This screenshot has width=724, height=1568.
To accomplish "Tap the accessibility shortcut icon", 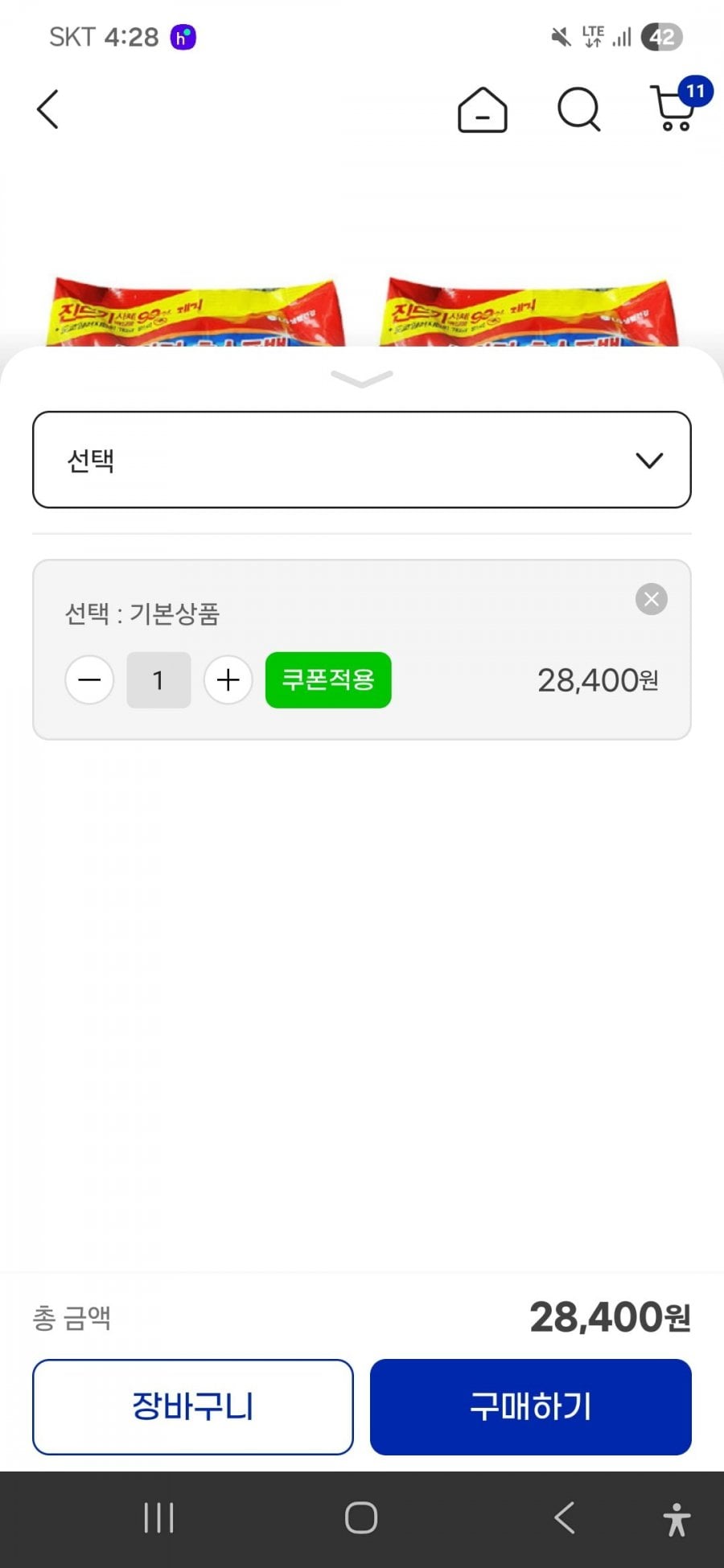I will click(x=677, y=1519).
